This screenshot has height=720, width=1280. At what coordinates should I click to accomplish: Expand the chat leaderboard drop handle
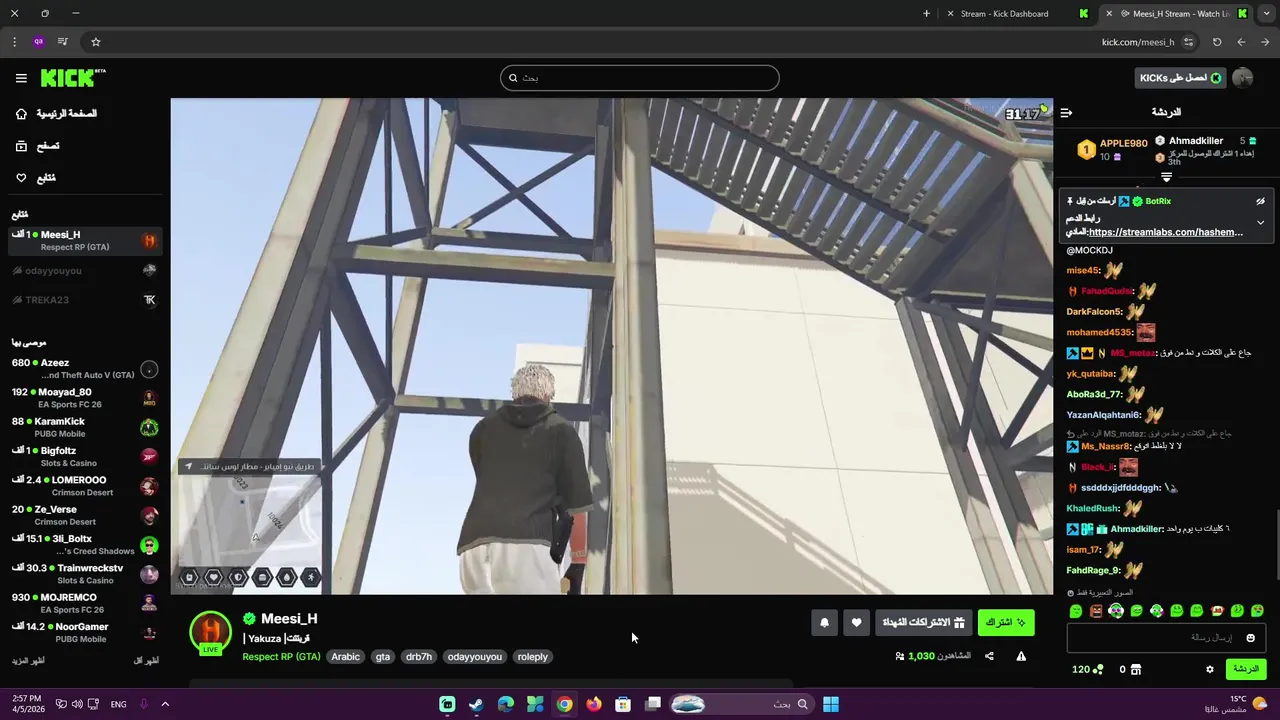pyautogui.click(x=1166, y=177)
